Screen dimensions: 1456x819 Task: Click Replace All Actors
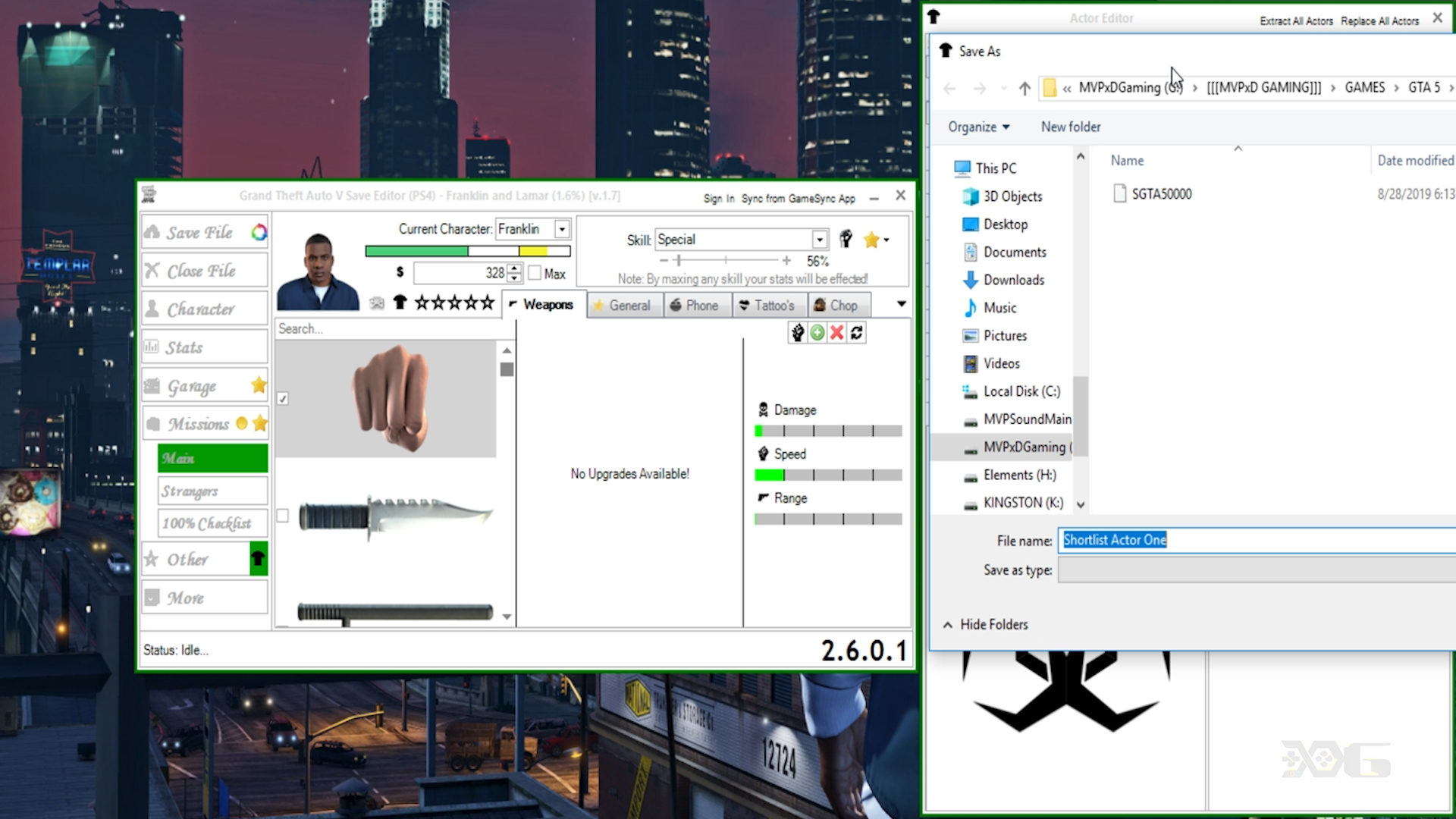click(1379, 21)
